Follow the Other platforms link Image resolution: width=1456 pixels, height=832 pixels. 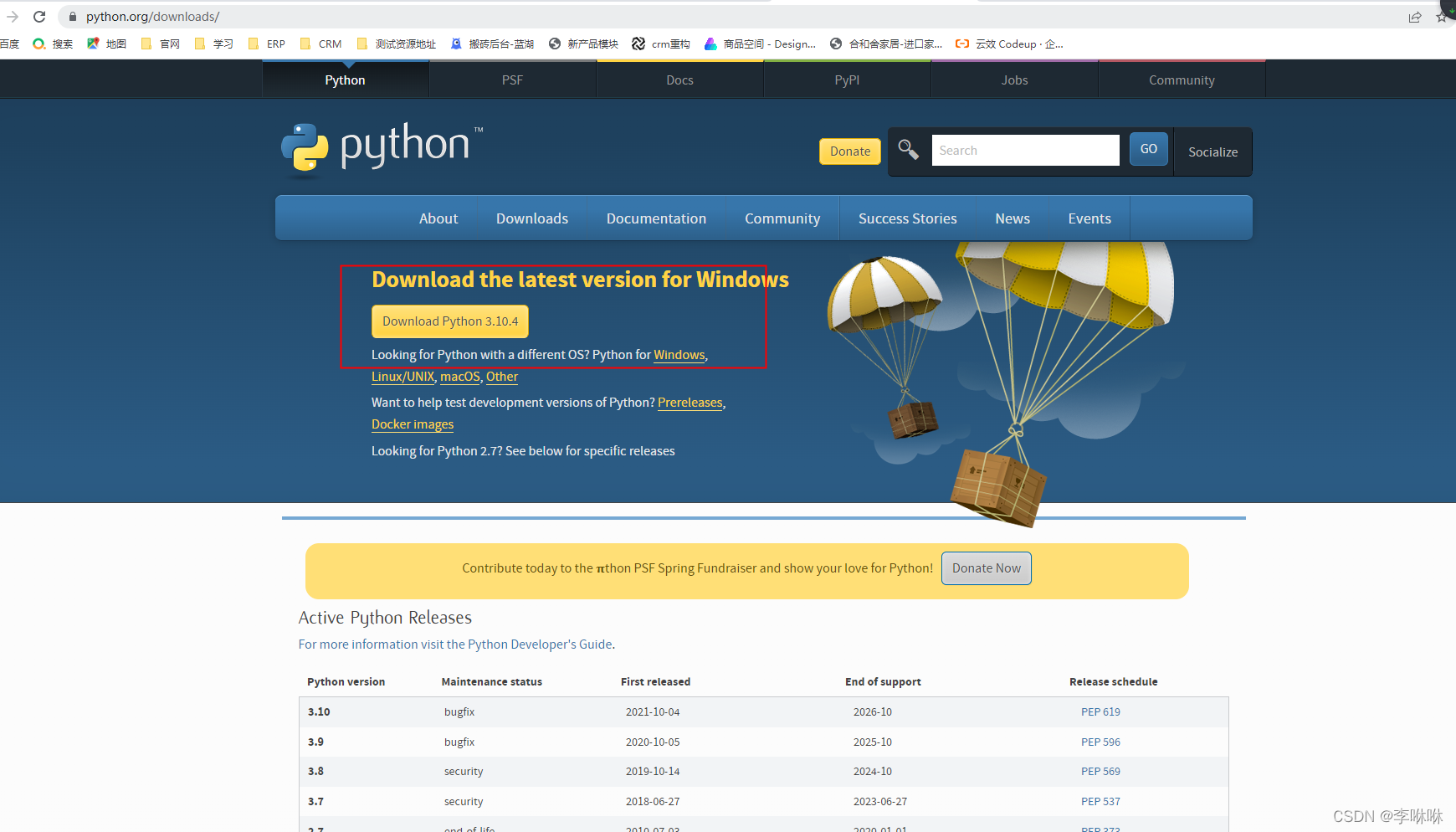(x=502, y=377)
